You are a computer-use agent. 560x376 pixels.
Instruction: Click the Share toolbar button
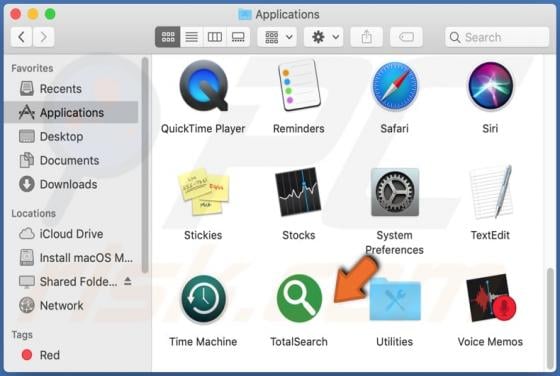click(366, 37)
